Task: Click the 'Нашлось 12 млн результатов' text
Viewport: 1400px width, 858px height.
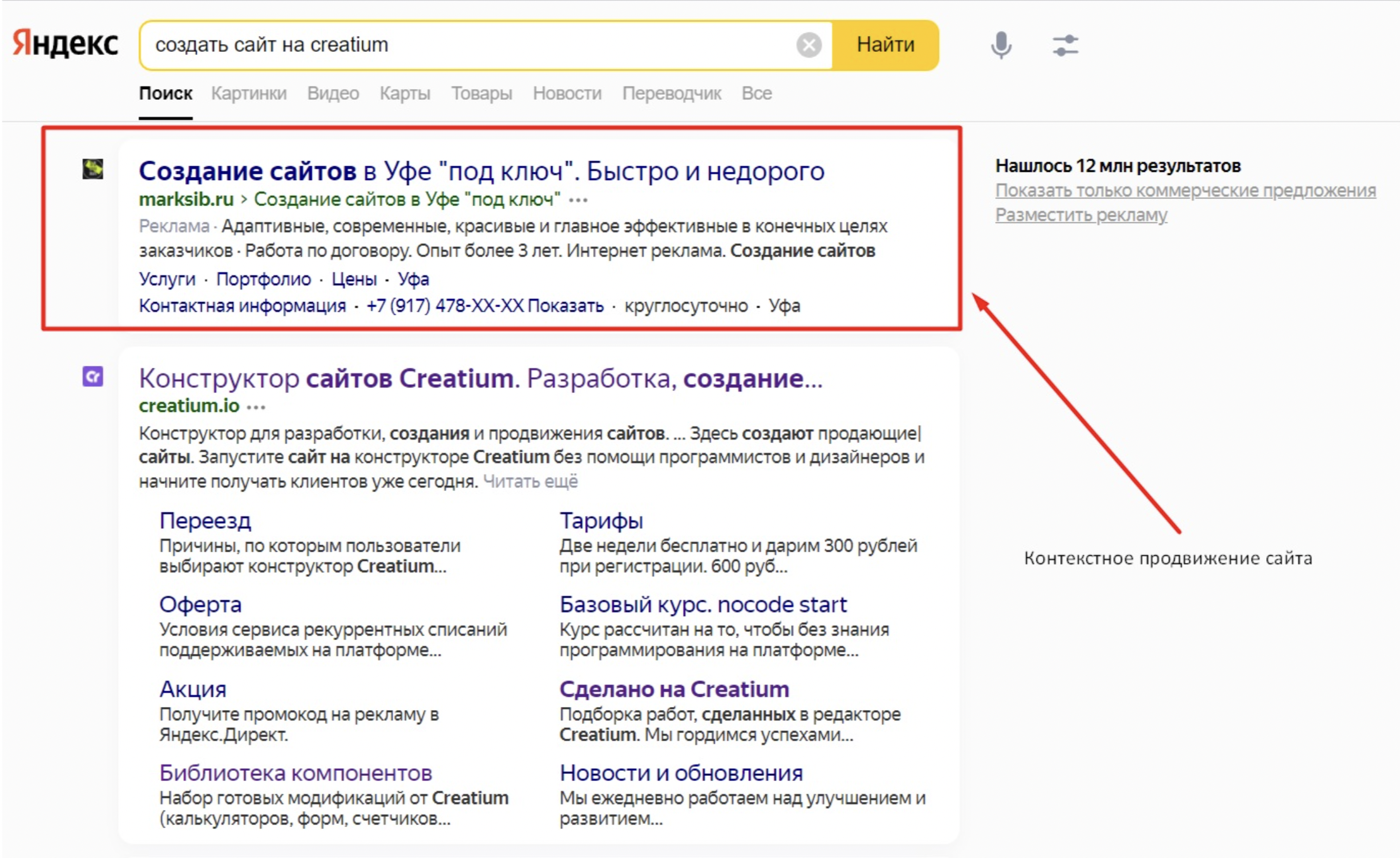Action: coord(1118,166)
